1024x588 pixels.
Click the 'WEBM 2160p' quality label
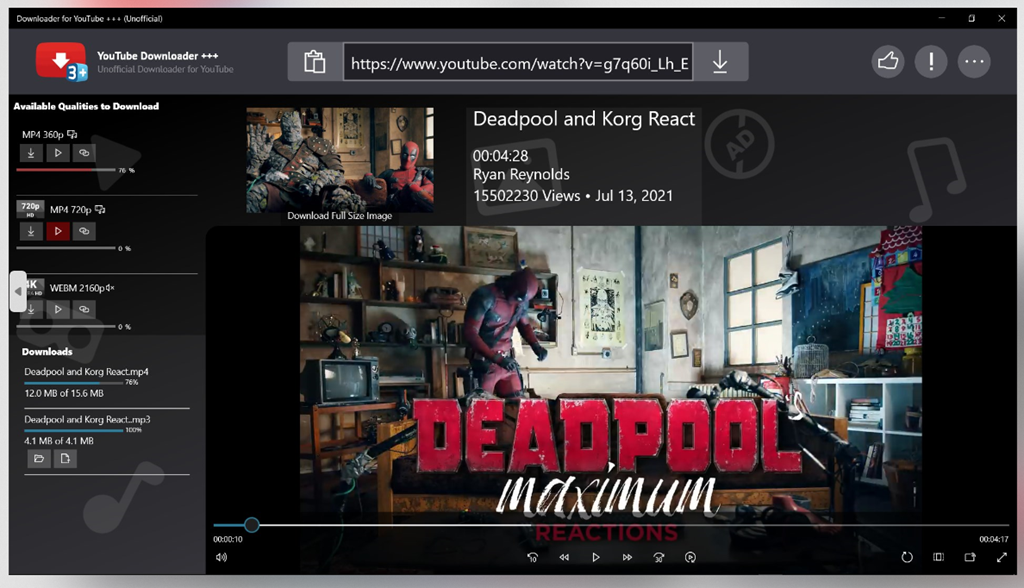[77, 288]
